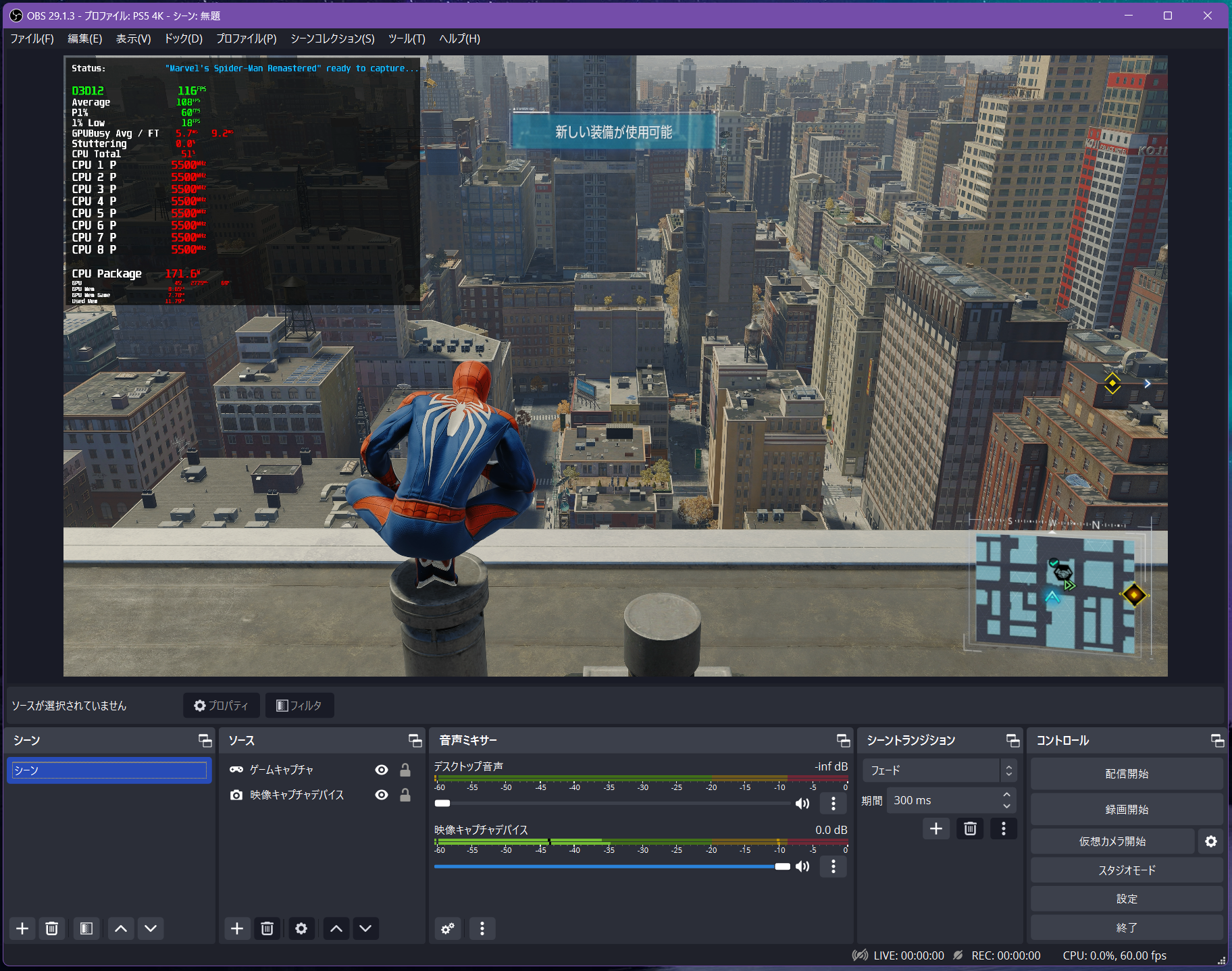Click the ソースが選択されていません label

click(x=69, y=706)
